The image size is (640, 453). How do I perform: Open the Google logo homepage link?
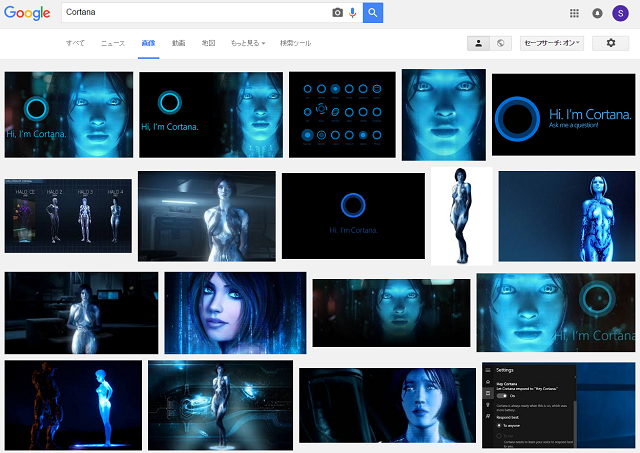click(27, 13)
